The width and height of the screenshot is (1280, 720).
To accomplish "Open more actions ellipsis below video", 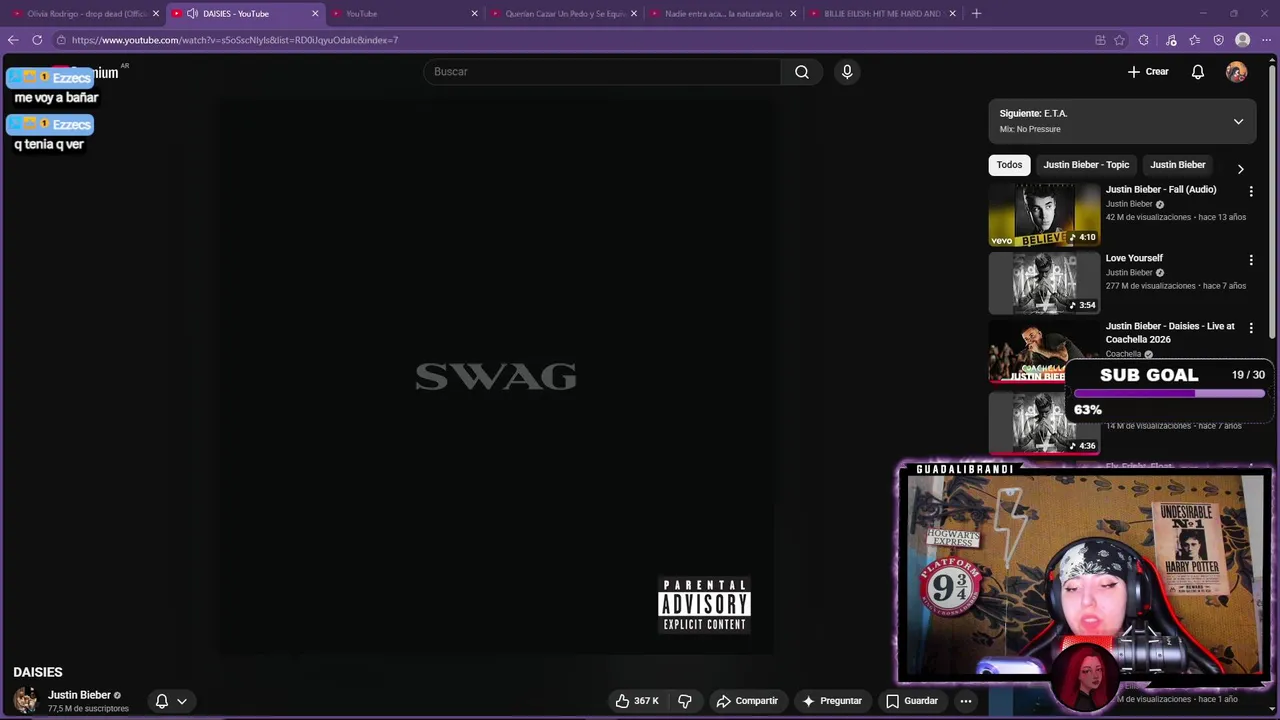I will pyautogui.click(x=966, y=701).
